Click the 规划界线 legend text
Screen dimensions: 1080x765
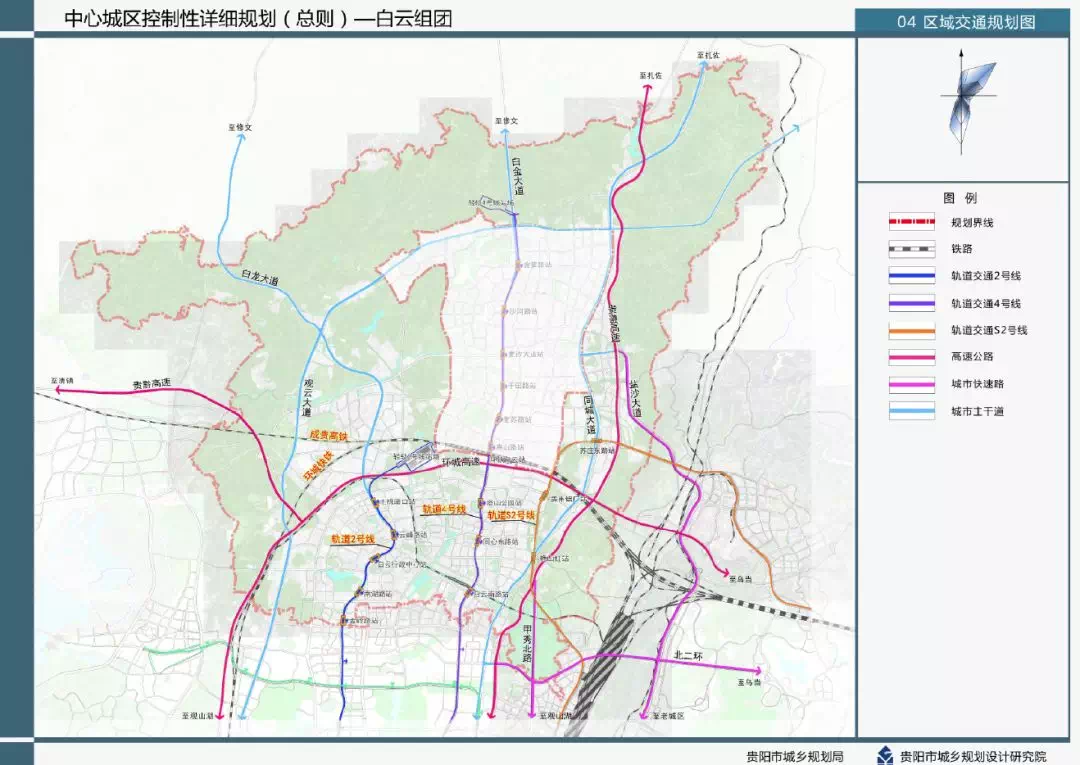pyautogui.click(x=972, y=222)
